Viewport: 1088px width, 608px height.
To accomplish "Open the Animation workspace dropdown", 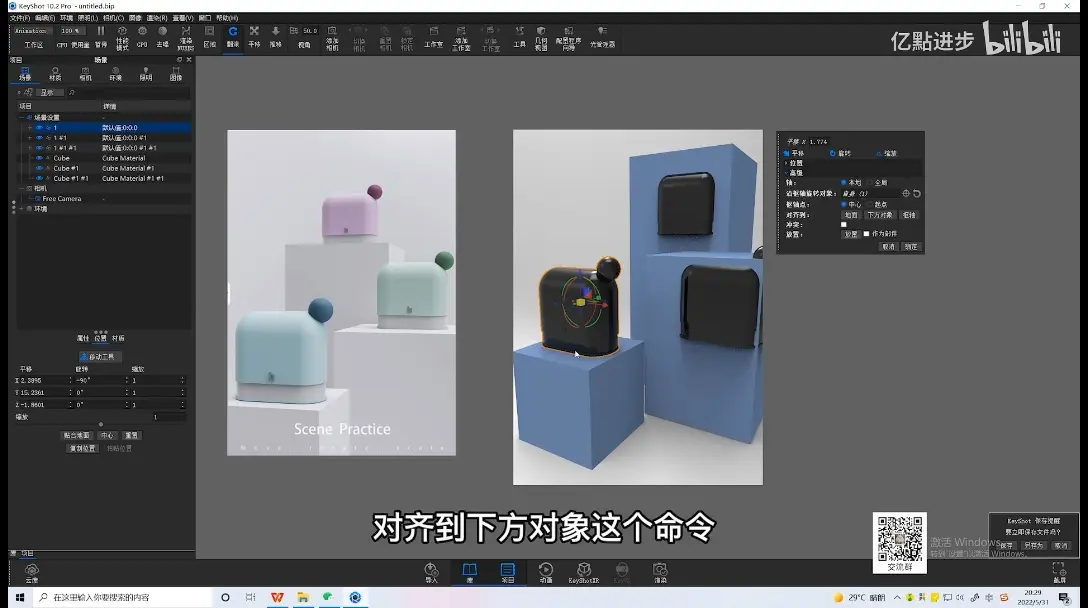I will (x=32, y=31).
